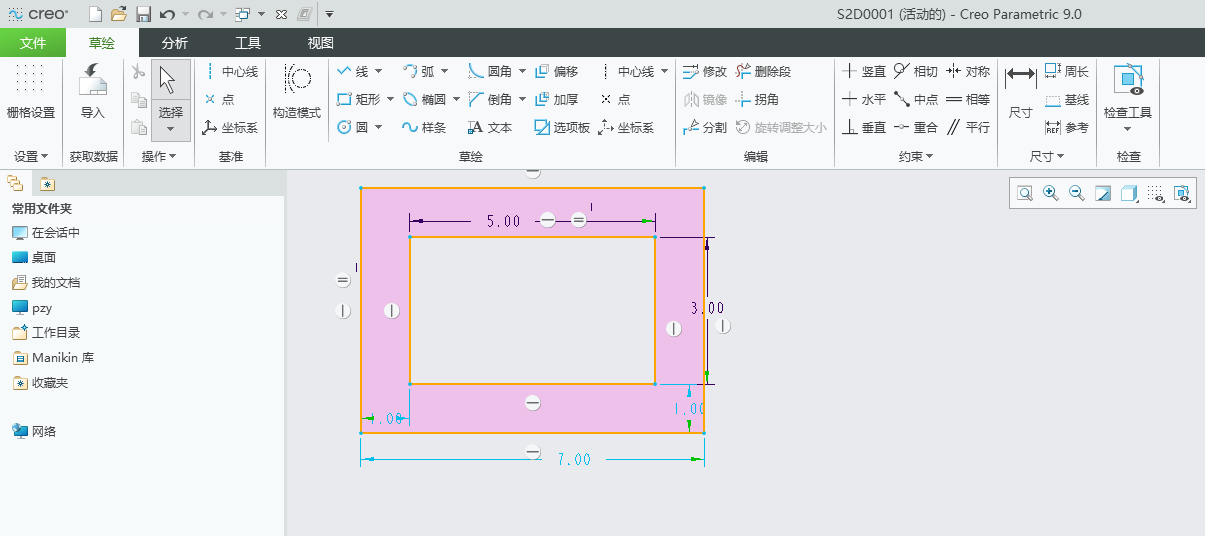This screenshot has height=536, width=1205.
Task: Expand the Arc (弧) dropdown arrow
Action: click(445, 72)
